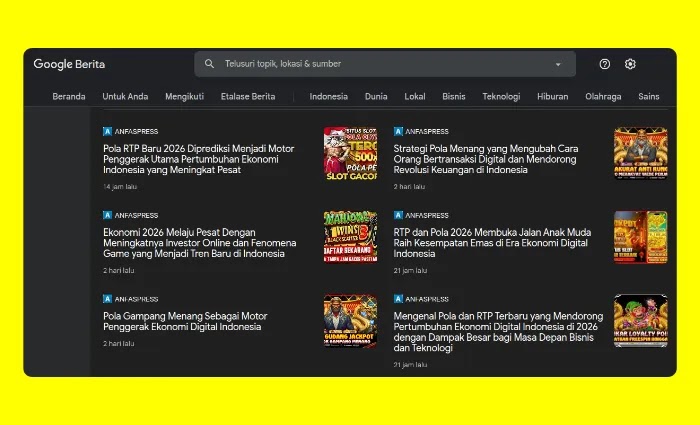Click the search magnifier icon
700x425 pixels.
[209, 64]
